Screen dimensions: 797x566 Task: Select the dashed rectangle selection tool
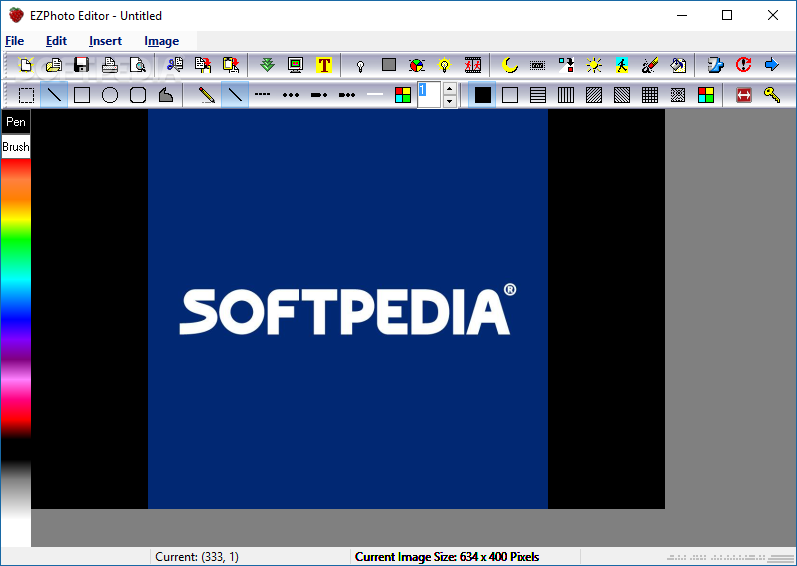[26, 95]
